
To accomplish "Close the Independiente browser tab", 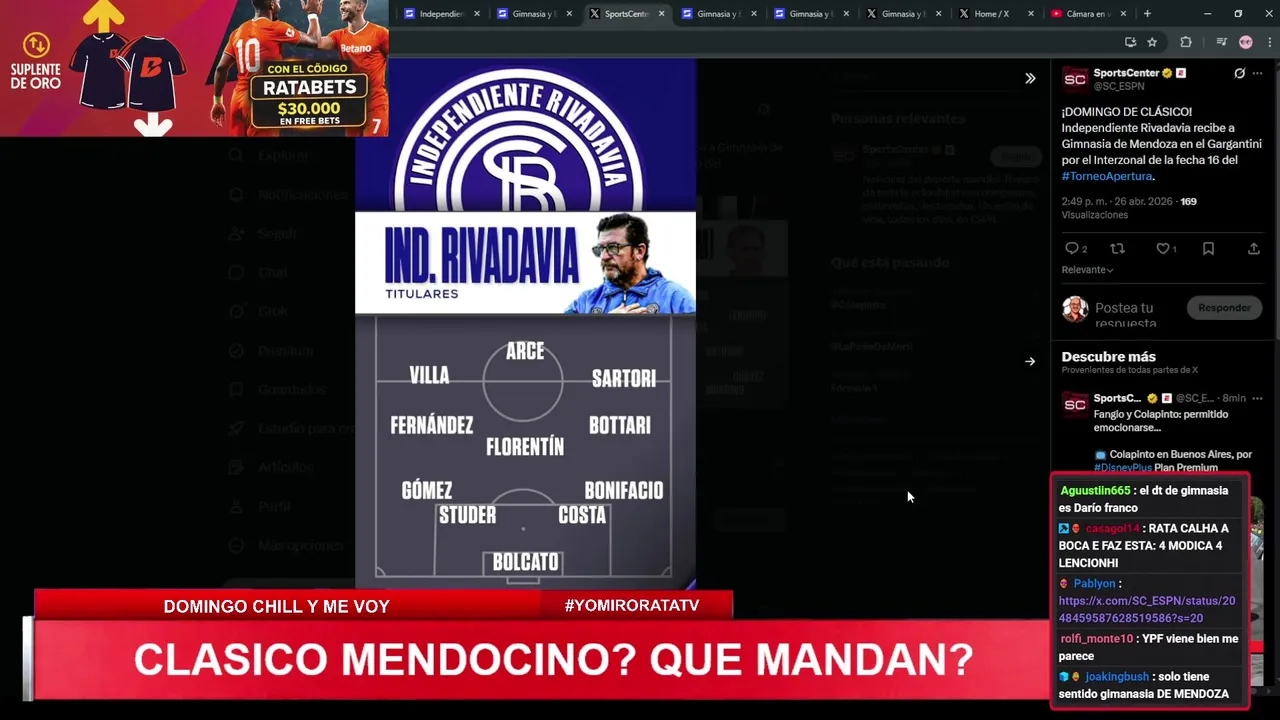I will [476, 14].
